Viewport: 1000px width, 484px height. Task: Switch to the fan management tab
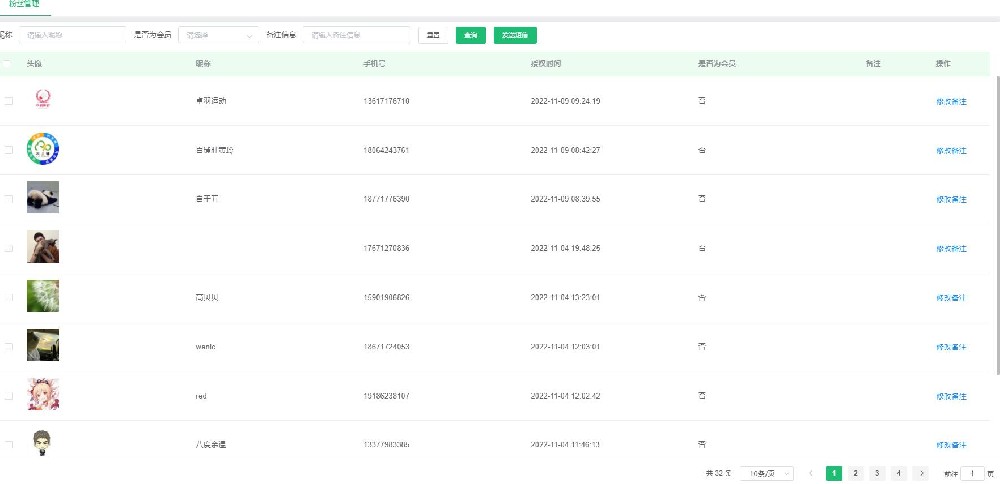[26, 5]
